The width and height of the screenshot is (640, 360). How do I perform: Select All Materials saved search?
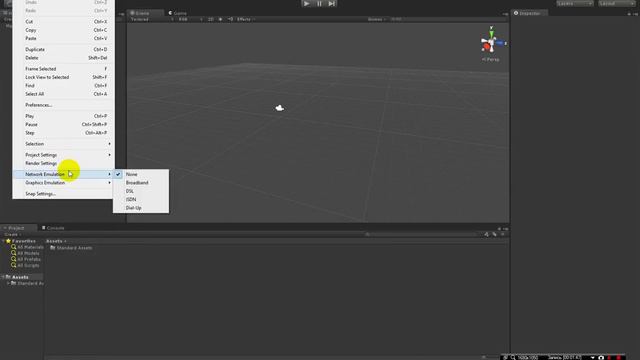28,247
